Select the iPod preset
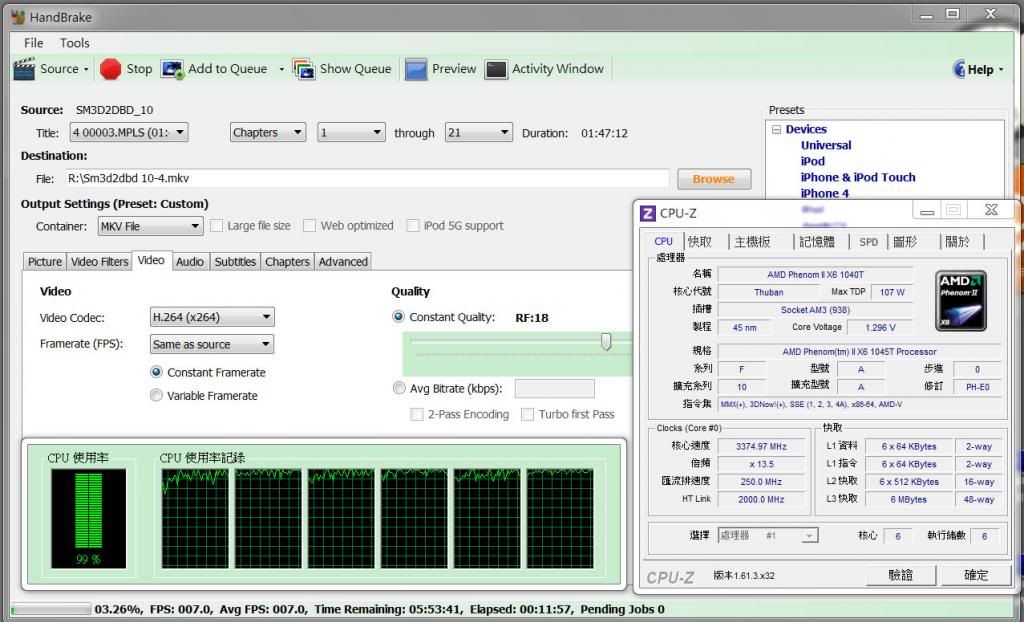 click(812, 161)
